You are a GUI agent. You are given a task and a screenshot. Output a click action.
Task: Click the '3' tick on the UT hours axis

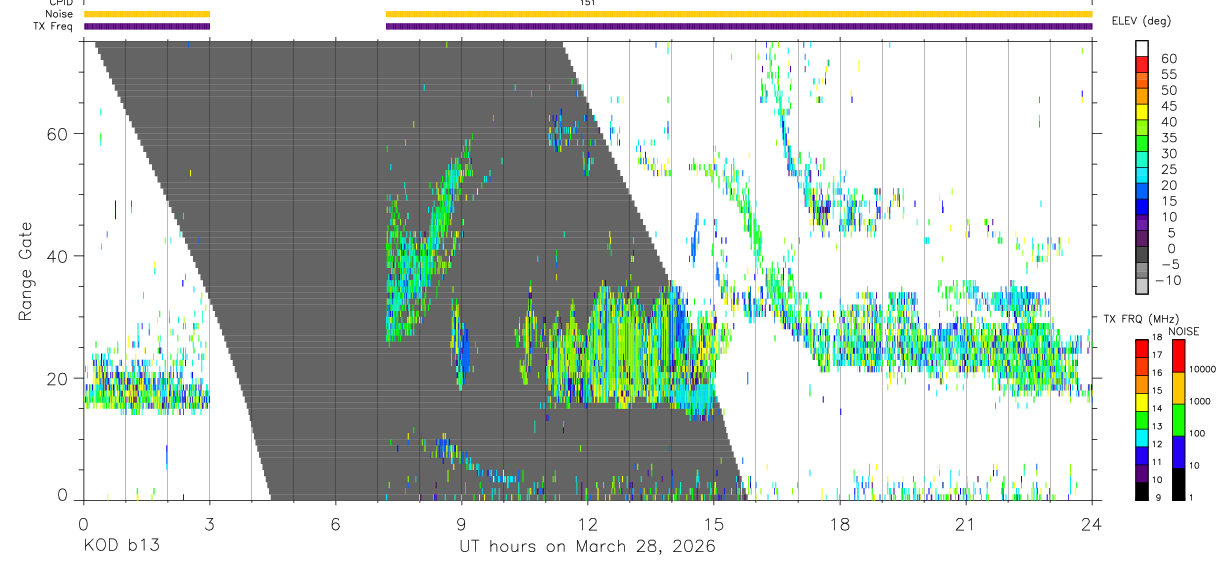[209, 523]
